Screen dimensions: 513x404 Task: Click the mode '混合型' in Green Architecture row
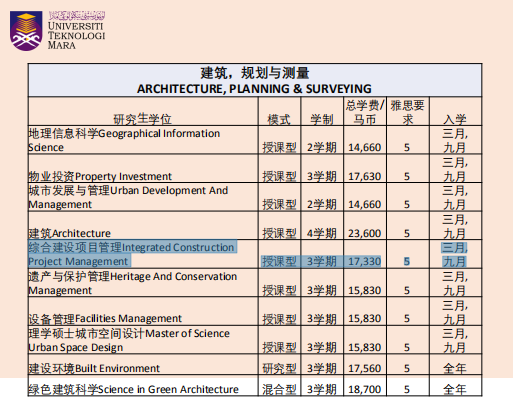pyautogui.click(x=279, y=389)
